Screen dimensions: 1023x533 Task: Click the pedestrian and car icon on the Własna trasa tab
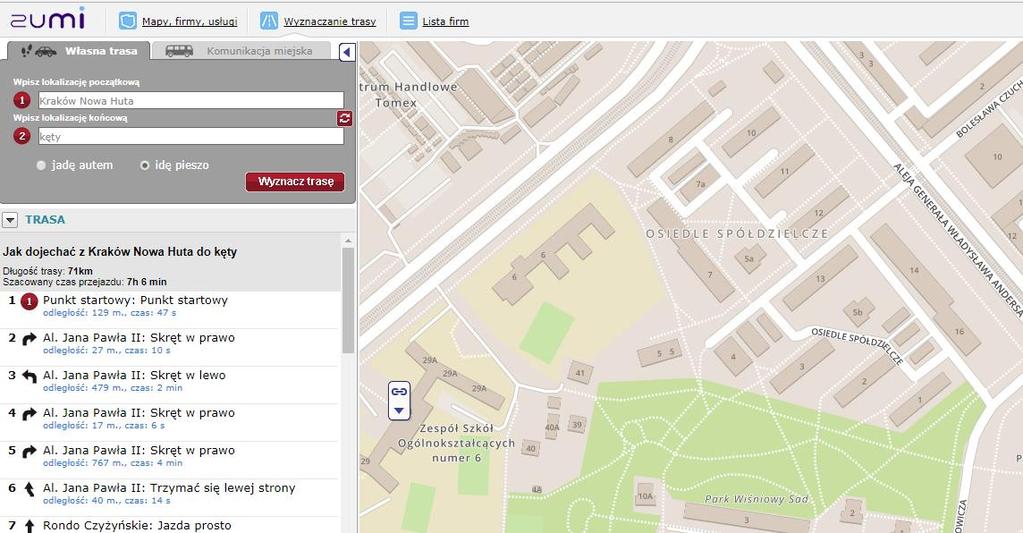38,51
